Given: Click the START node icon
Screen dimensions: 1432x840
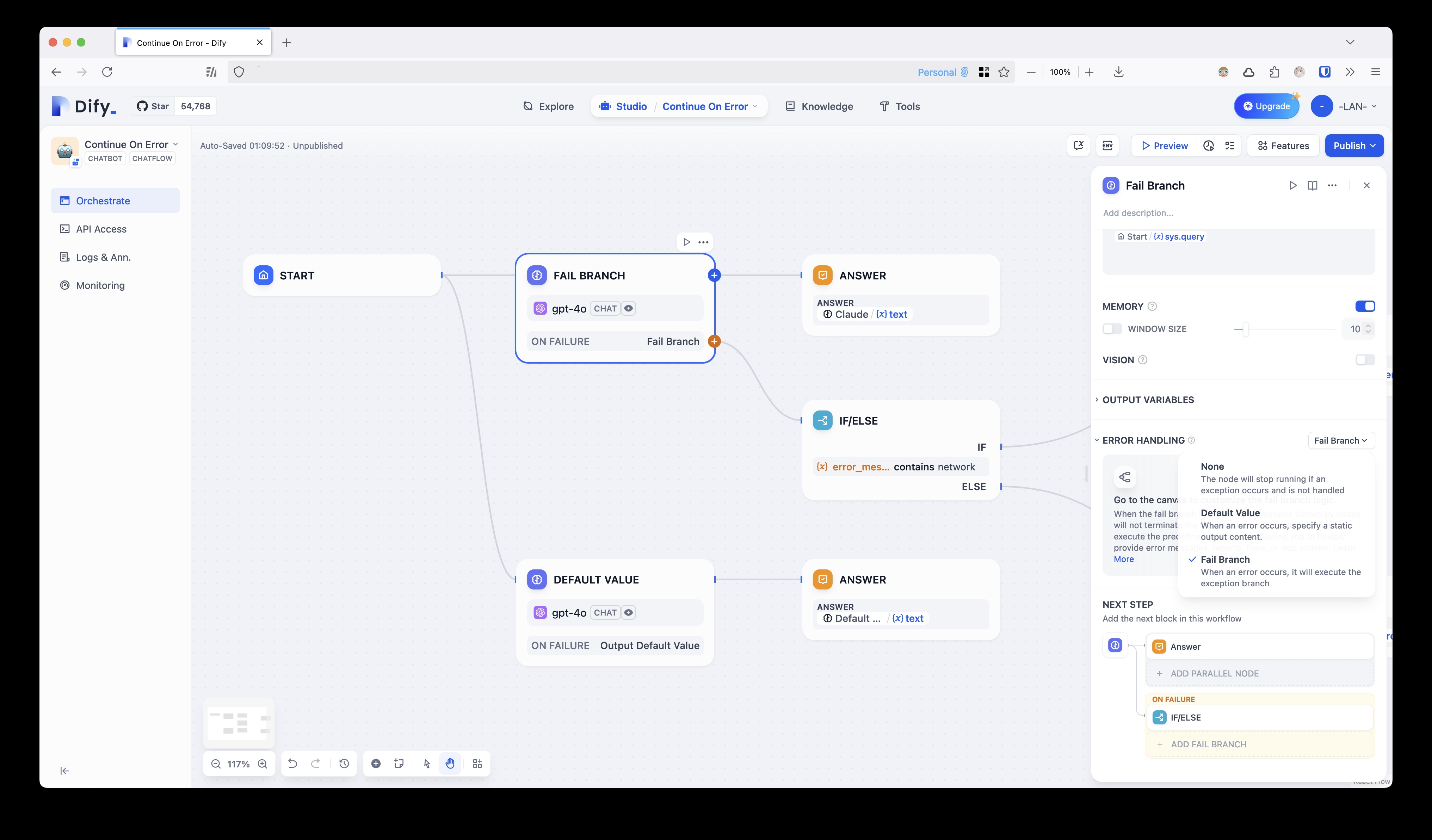Looking at the screenshot, I should [263, 275].
